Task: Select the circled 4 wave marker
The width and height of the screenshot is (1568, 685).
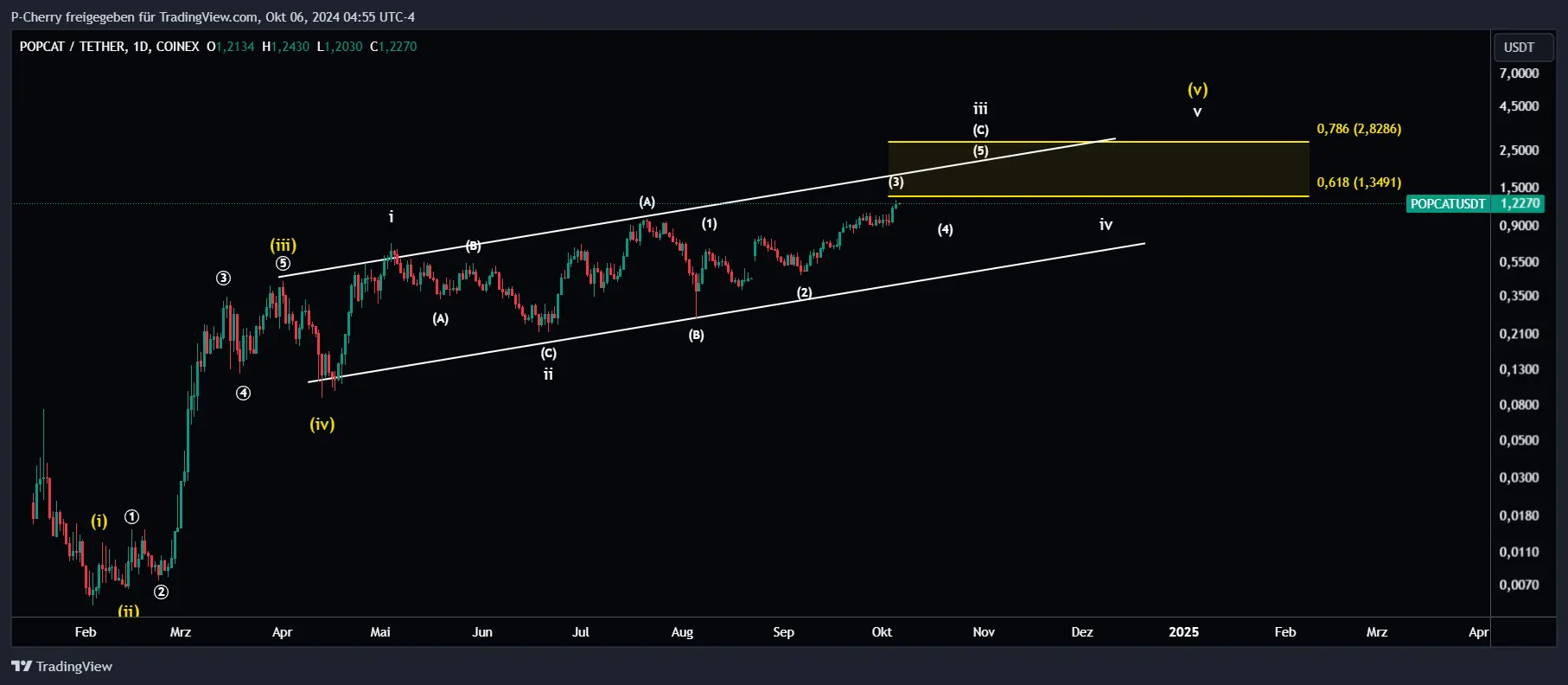Action: pyautogui.click(x=244, y=394)
